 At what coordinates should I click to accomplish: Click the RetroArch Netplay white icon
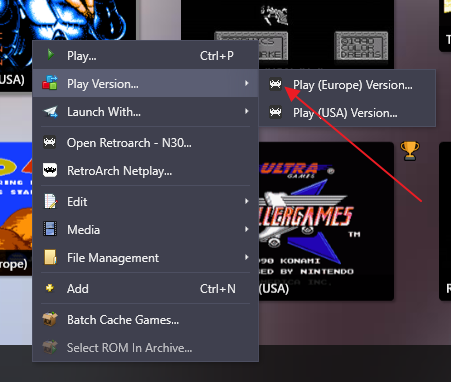(x=50, y=170)
